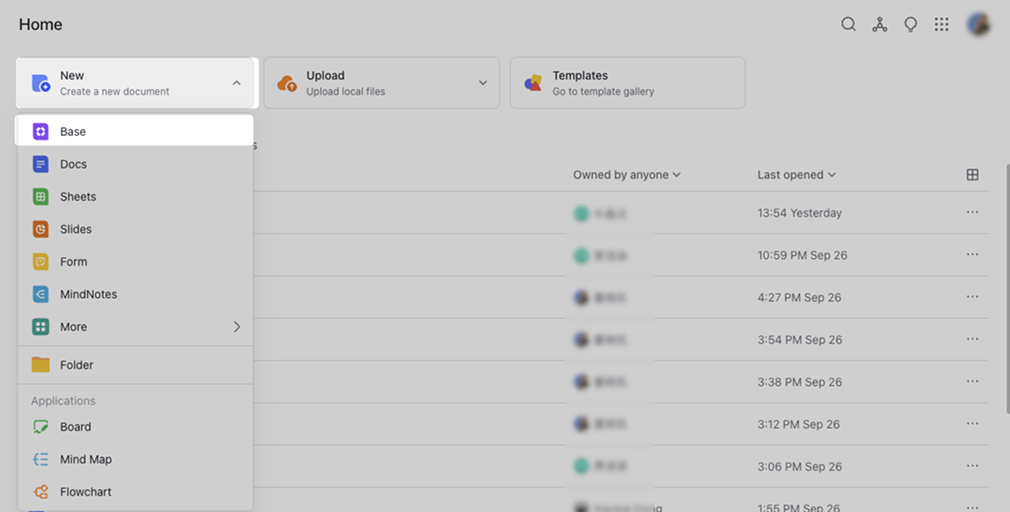This screenshot has width=1010, height=512.
Task: Select Flowchart under Applications
Action: [x=85, y=492]
